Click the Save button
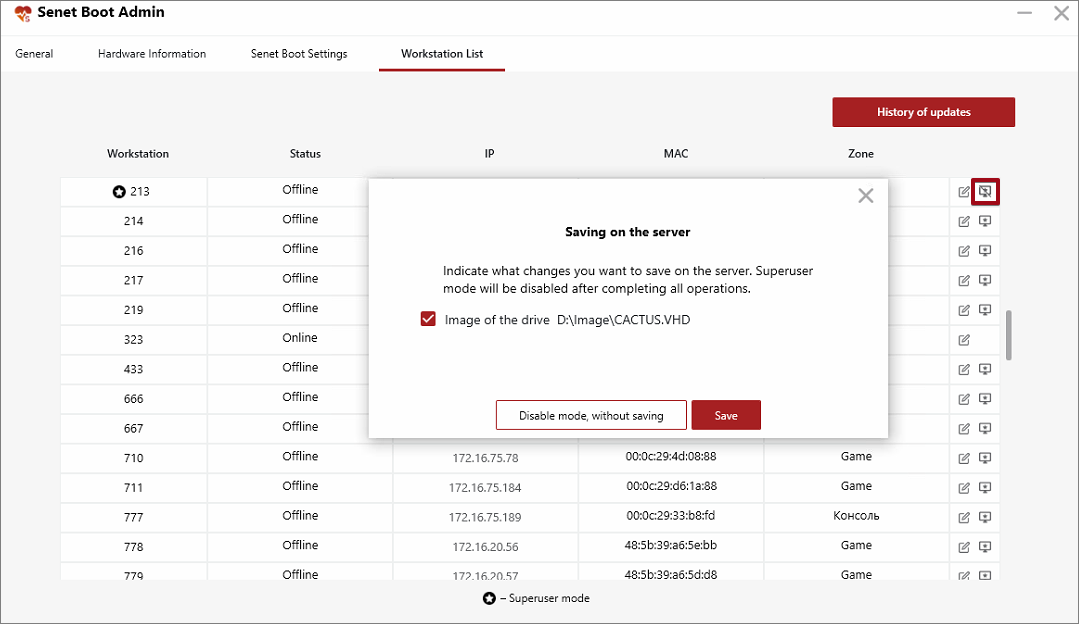 click(726, 414)
